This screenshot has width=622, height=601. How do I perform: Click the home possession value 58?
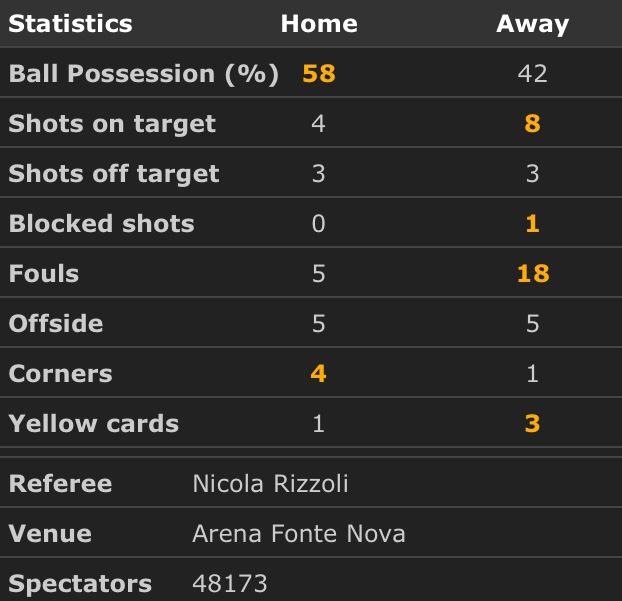[318, 74]
